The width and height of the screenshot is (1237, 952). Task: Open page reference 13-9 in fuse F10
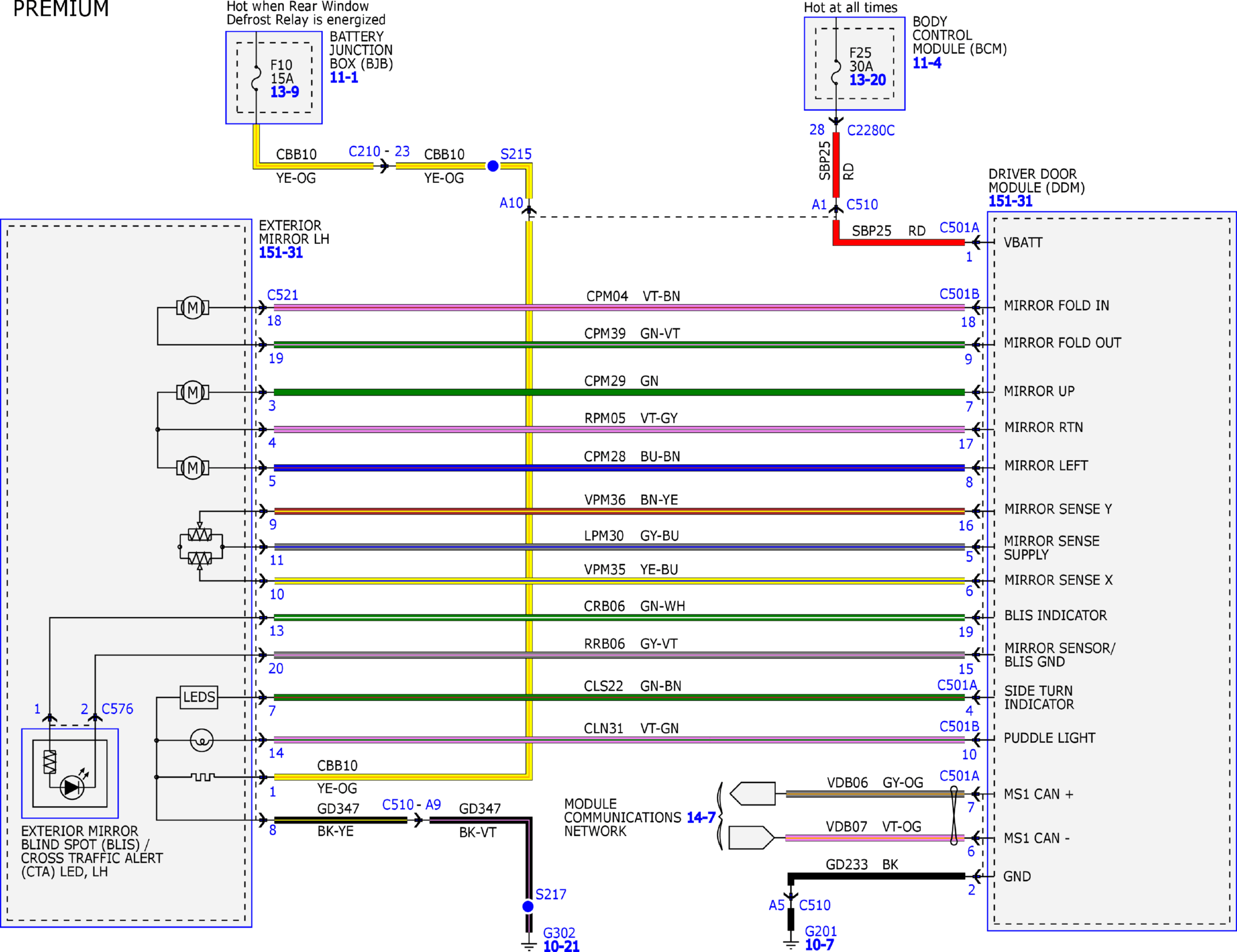[x=285, y=92]
